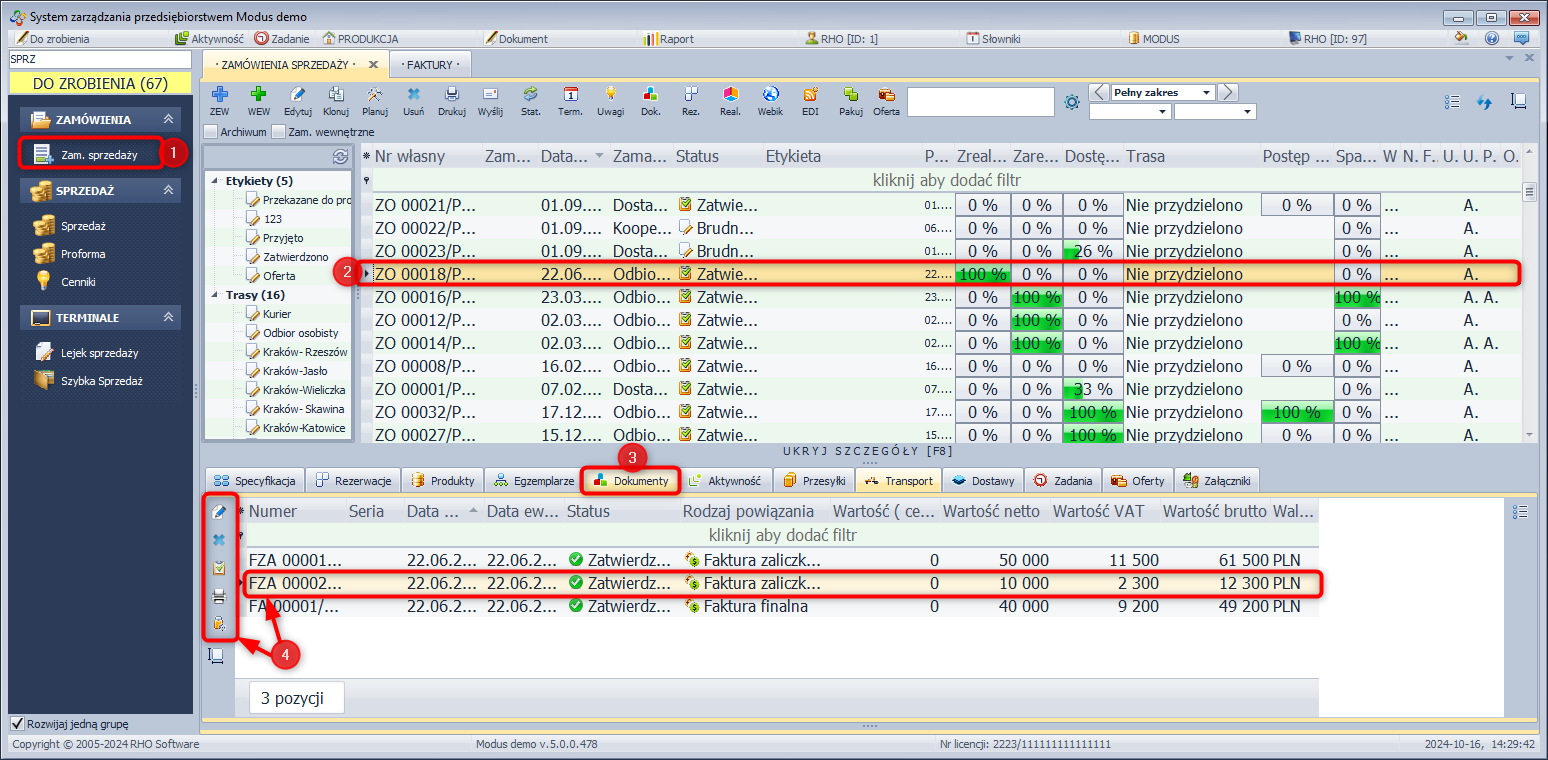Tick the Zam. wewnętrzne checkbox
This screenshot has height=760, width=1548.
point(279,131)
